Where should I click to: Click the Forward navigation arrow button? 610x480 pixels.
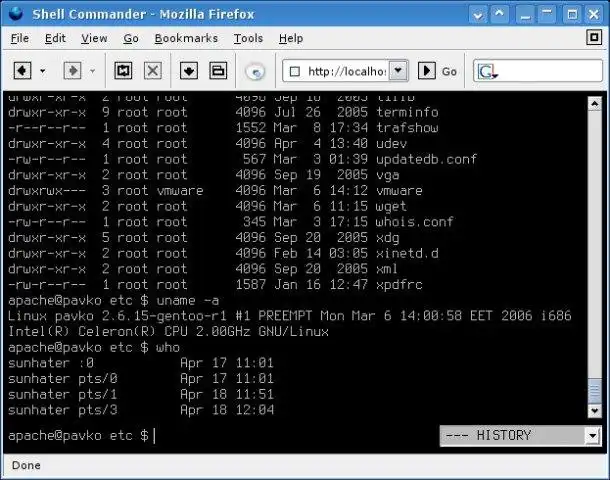pos(72,71)
